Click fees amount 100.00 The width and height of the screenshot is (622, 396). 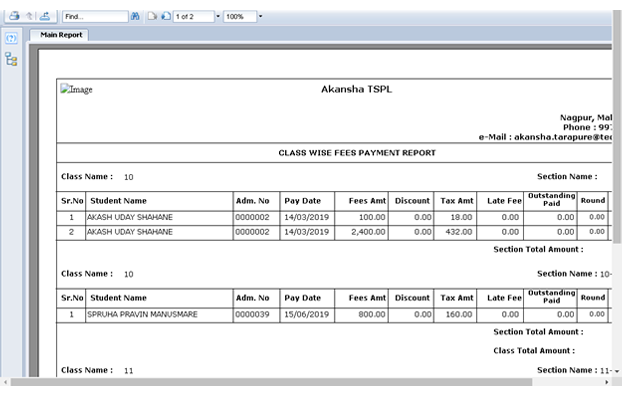tap(372, 217)
